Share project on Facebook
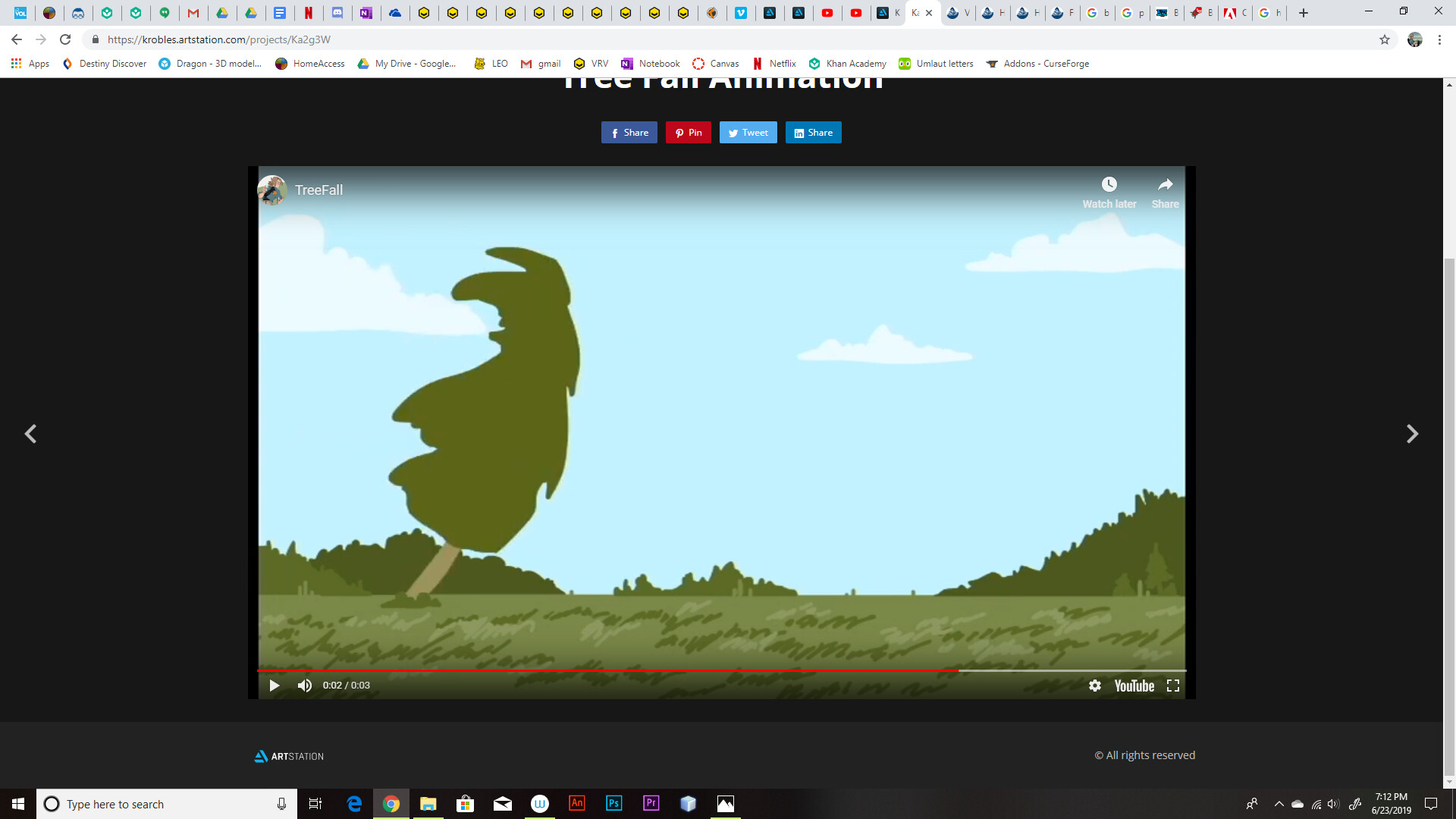The width and height of the screenshot is (1456, 819). [x=629, y=133]
